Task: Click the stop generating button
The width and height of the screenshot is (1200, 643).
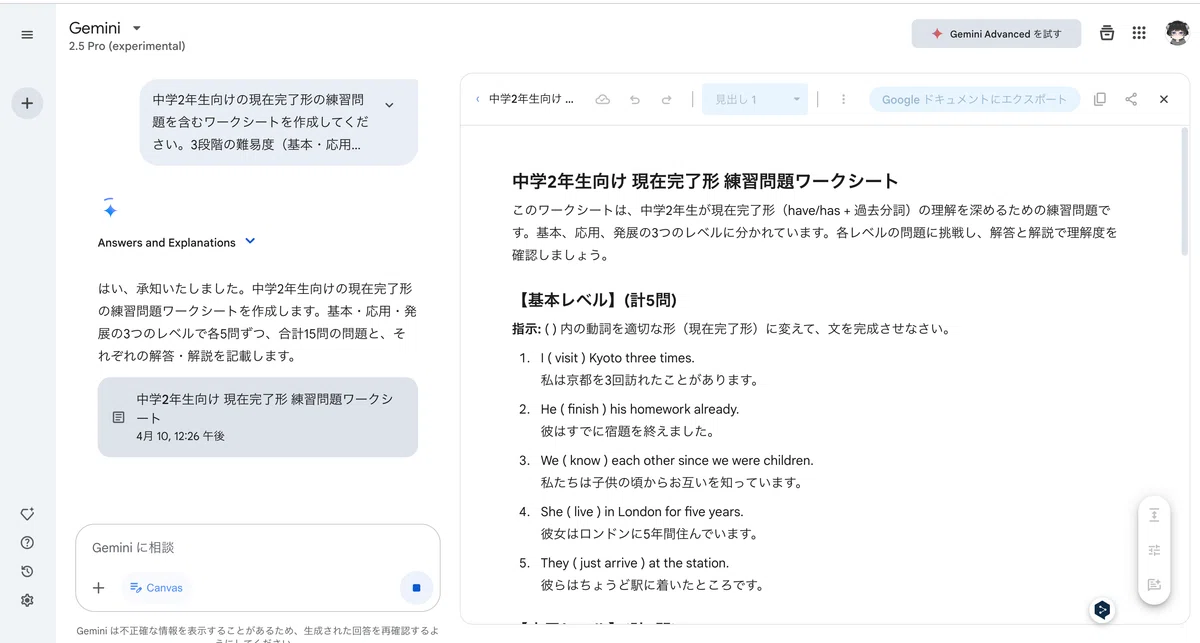Action: coord(416,588)
